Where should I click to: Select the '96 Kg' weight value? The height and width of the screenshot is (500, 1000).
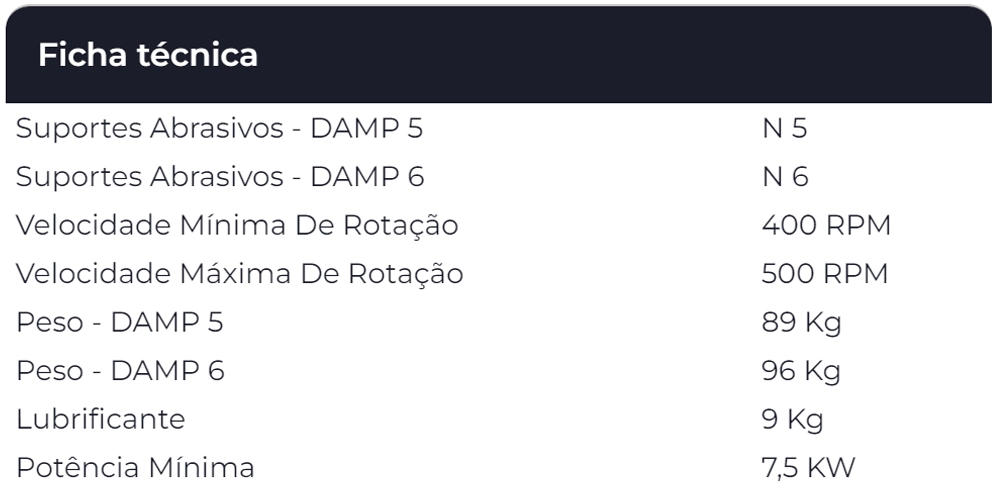click(x=801, y=371)
